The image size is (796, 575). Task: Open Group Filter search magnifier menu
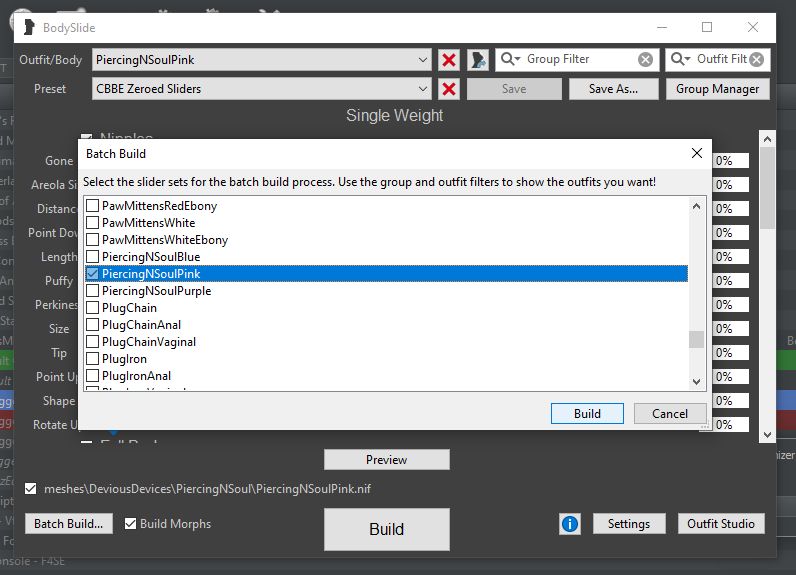coord(510,59)
